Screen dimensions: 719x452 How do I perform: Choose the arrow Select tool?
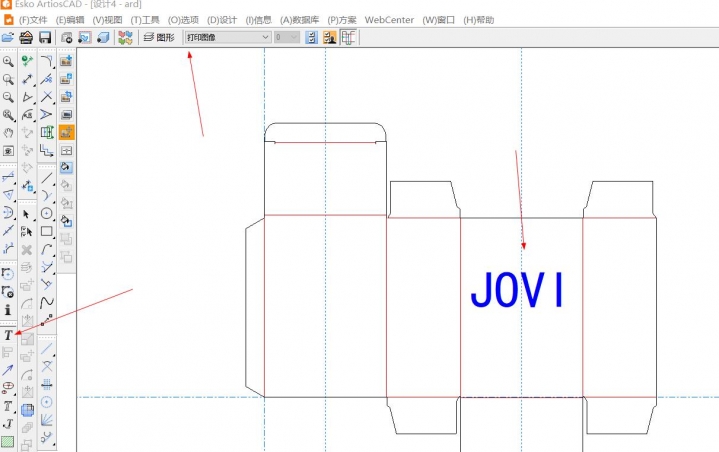pyautogui.click(x=27, y=214)
